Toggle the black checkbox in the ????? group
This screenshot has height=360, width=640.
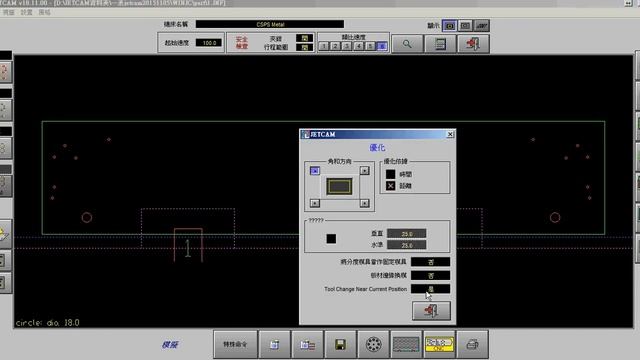(x=331, y=239)
